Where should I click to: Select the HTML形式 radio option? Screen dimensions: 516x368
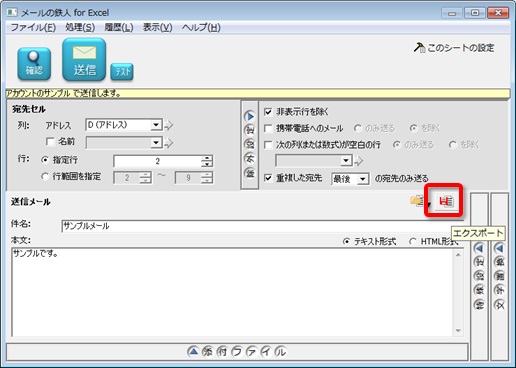[x=413, y=241]
